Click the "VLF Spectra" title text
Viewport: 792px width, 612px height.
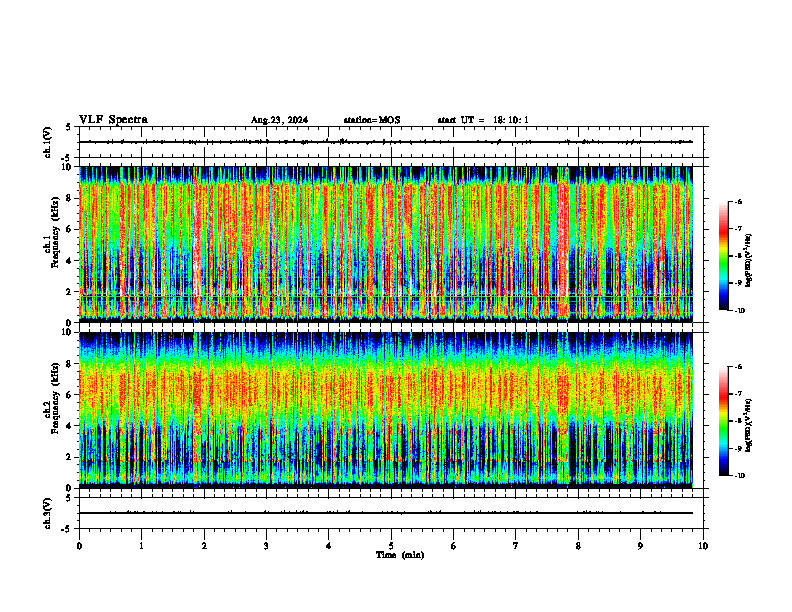pos(113,120)
